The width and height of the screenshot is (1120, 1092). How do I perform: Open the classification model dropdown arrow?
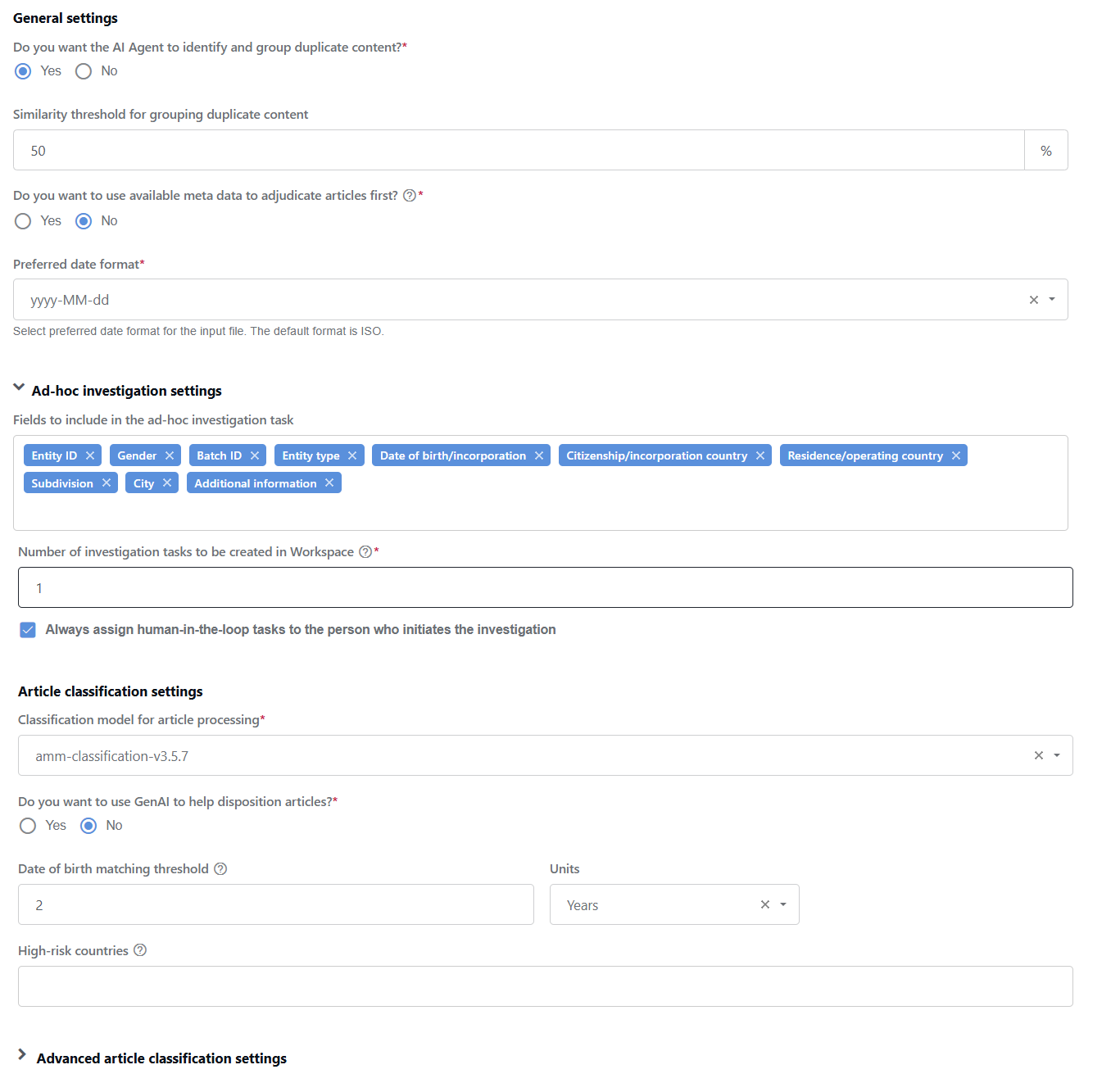coord(1057,755)
